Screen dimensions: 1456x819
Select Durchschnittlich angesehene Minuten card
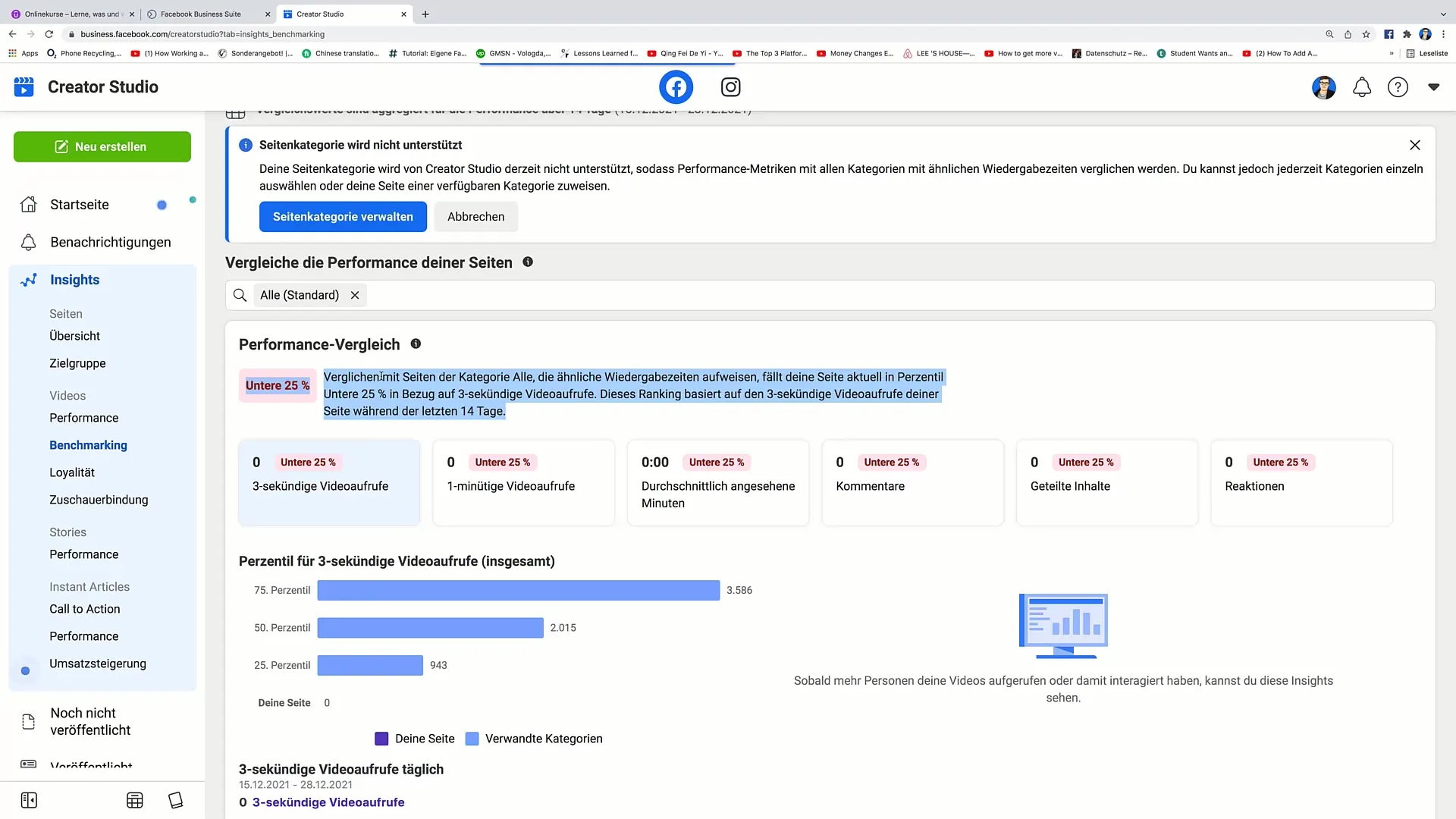[x=718, y=482]
